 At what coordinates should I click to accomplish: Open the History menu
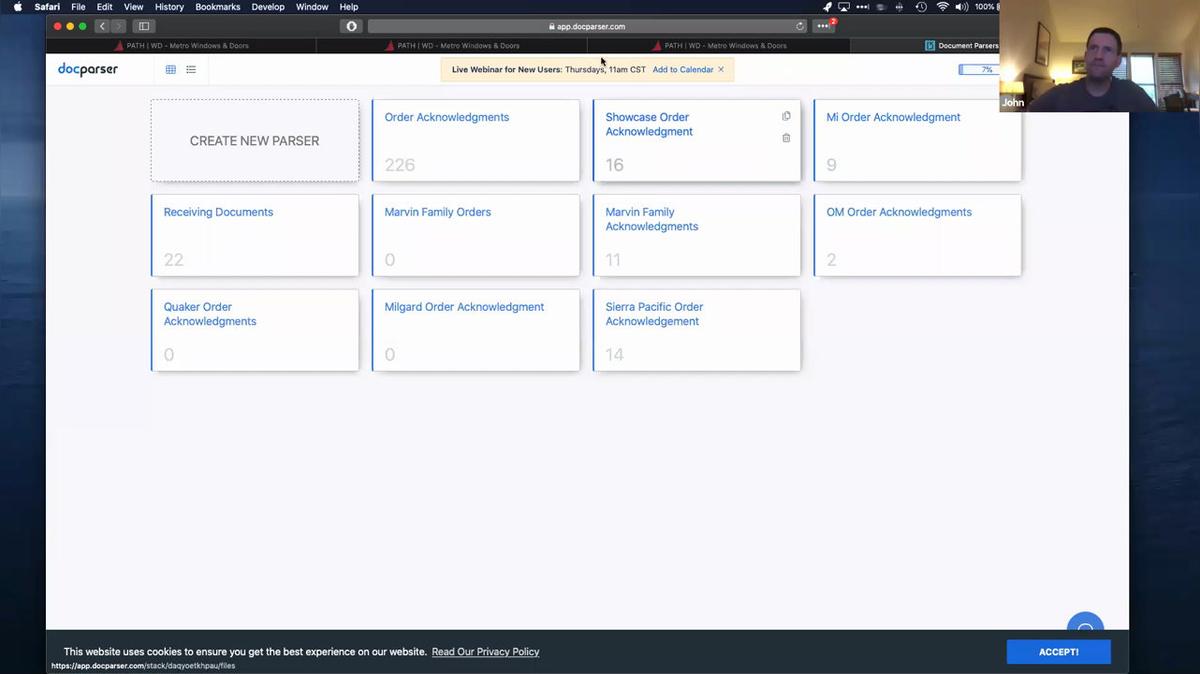point(169,7)
